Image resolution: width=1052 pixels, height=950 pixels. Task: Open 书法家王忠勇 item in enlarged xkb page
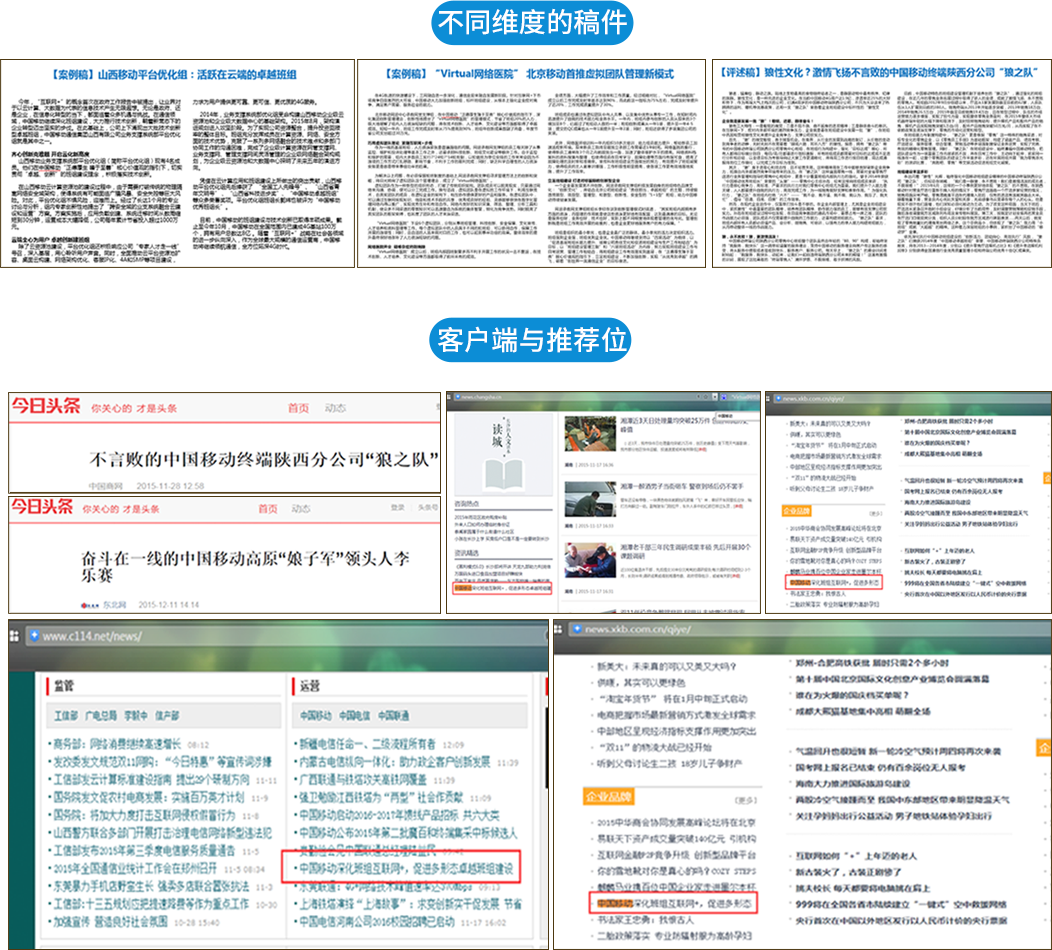[x=645, y=920]
